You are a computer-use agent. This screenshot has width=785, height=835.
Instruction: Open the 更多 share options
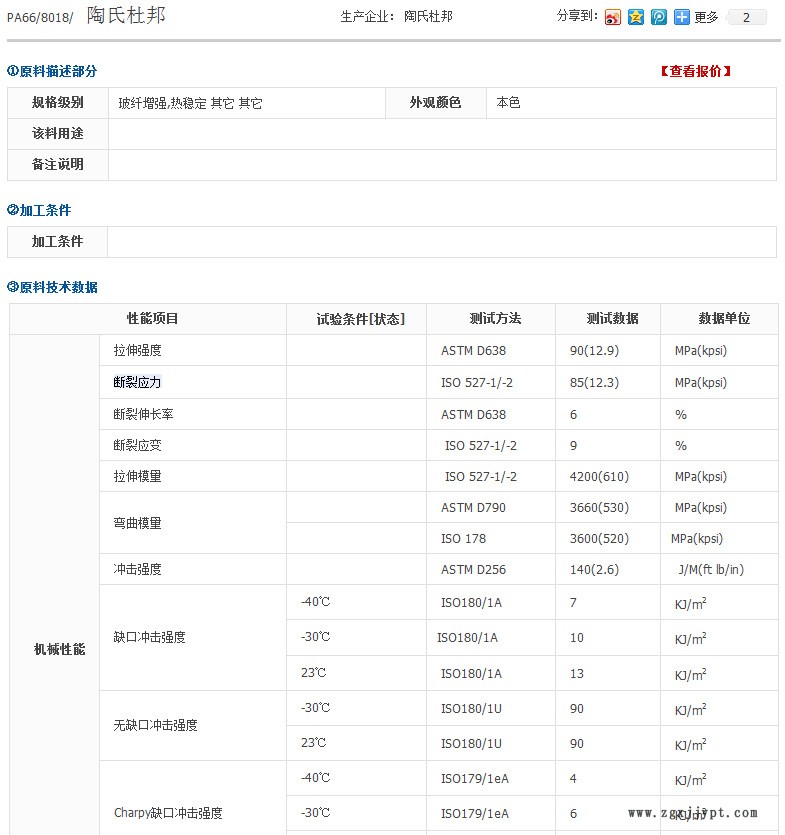(706, 17)
